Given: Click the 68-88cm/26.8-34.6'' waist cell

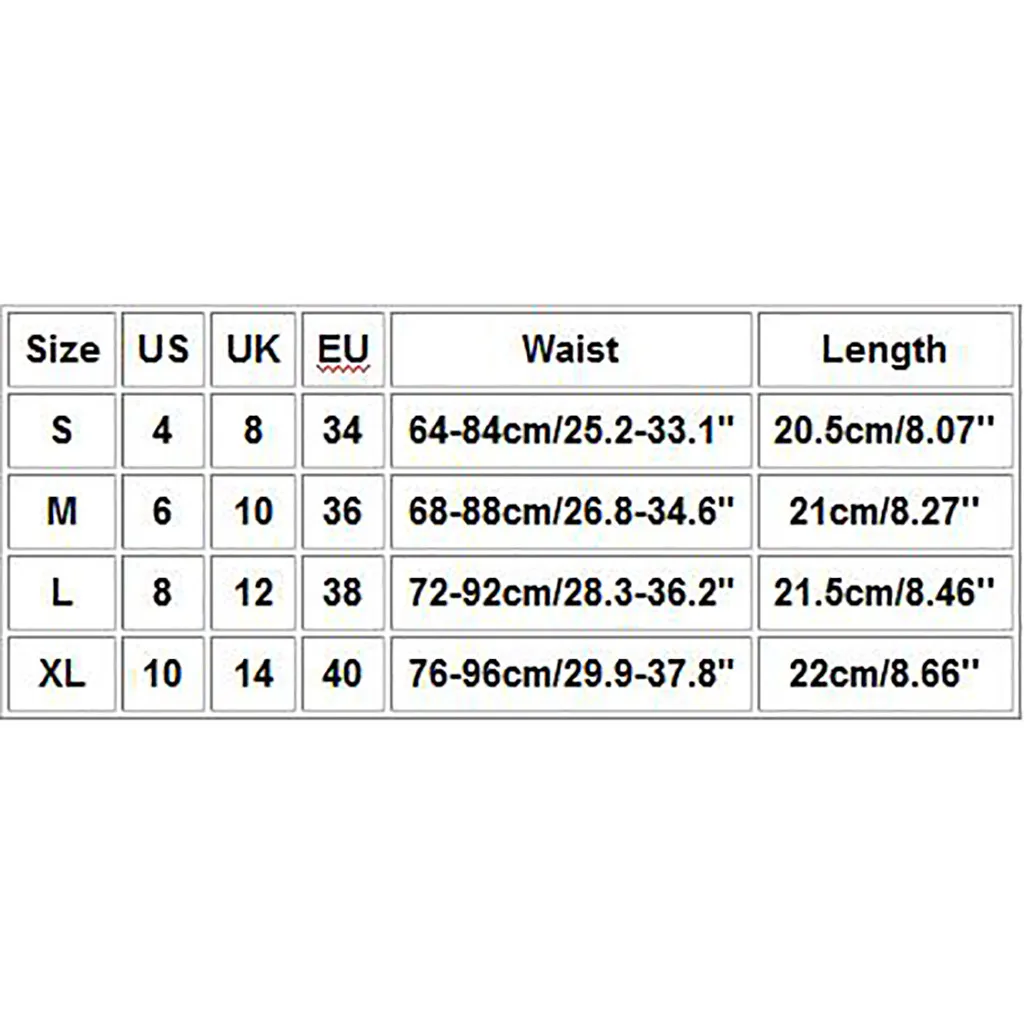Looking at the screenshot, I should (x=570, y=512).
